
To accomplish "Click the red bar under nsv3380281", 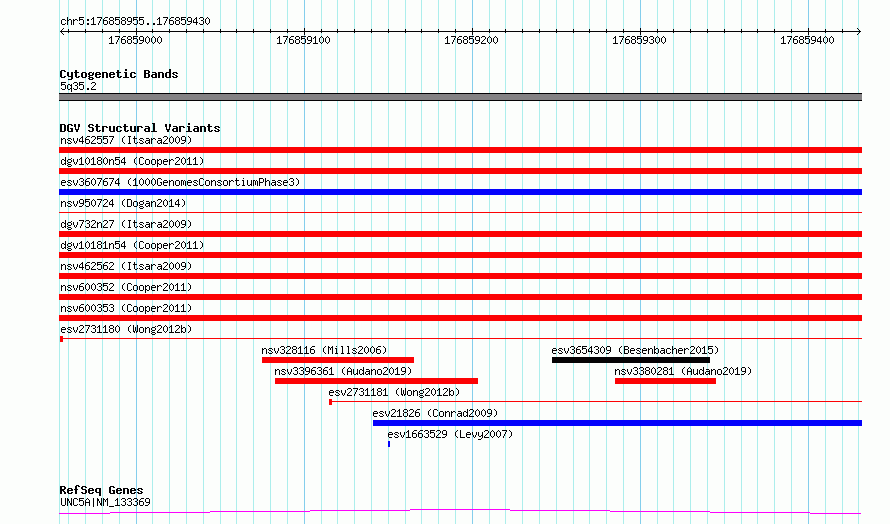I will click(x=665, y=381).
